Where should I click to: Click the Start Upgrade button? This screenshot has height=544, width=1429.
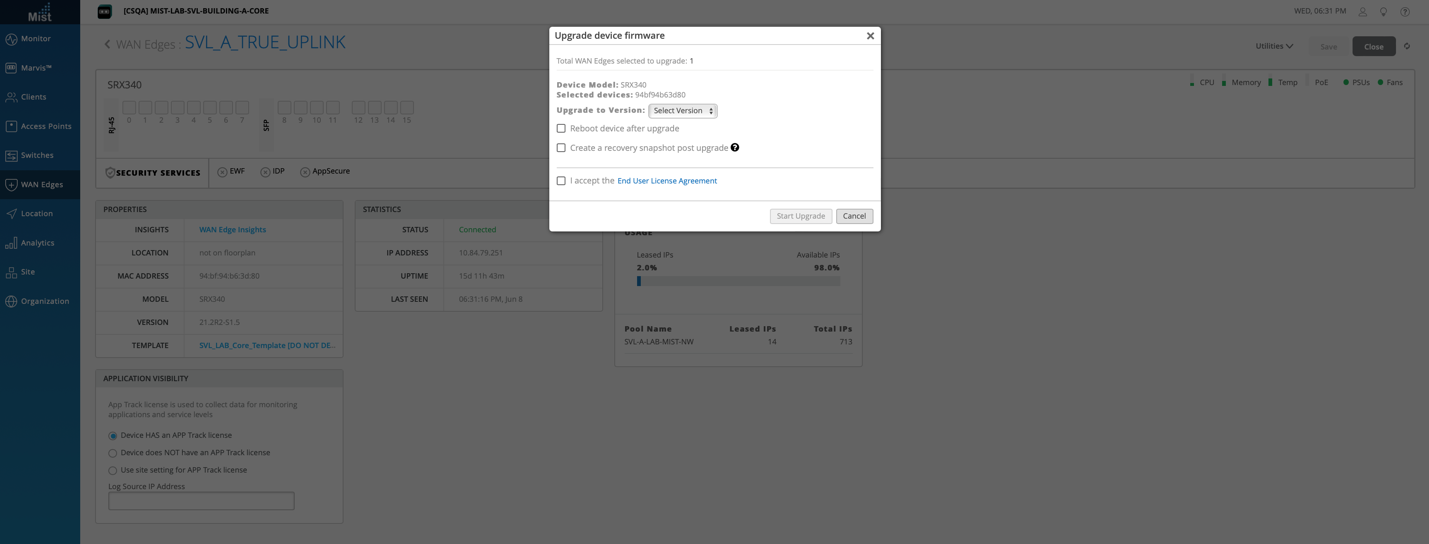point(801,216)
